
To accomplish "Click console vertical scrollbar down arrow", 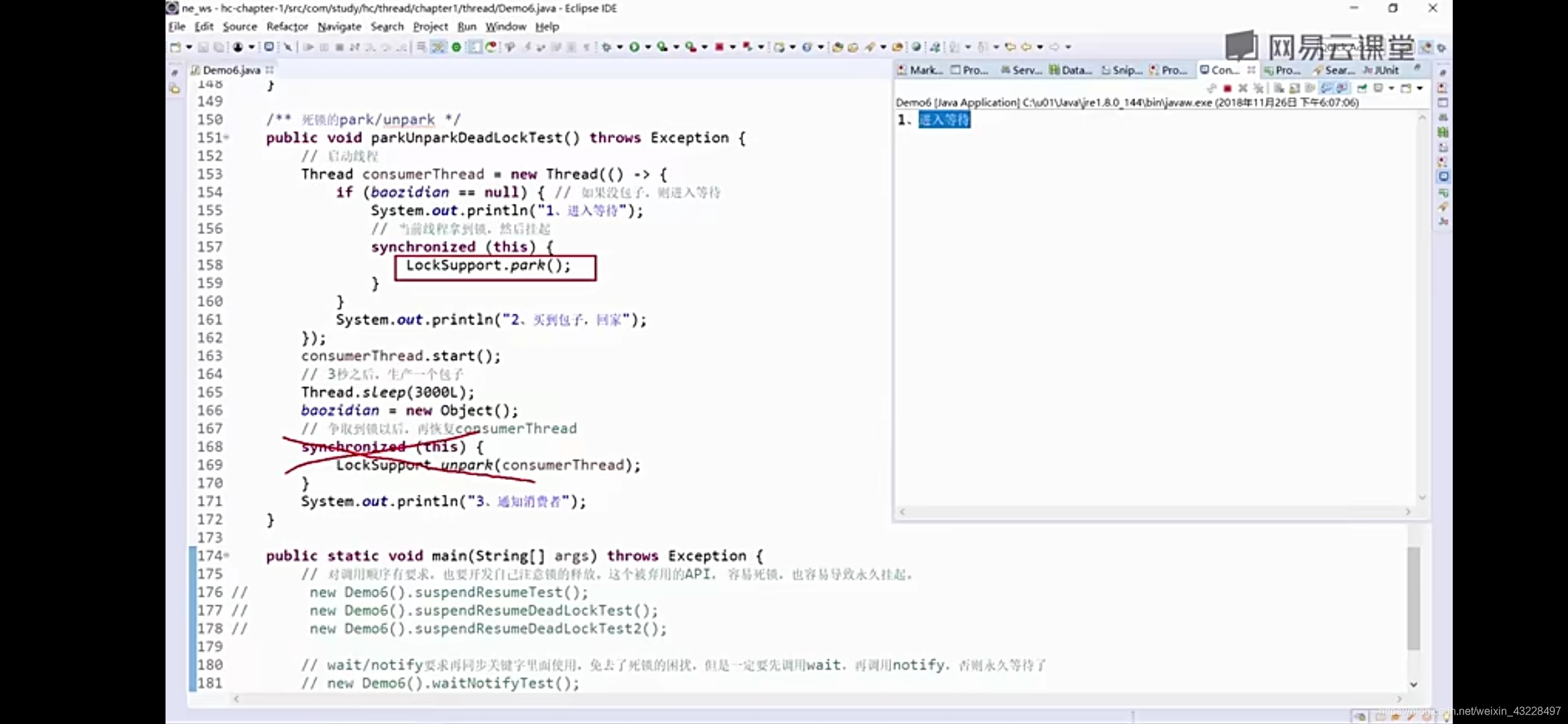I will [1422, 497].
